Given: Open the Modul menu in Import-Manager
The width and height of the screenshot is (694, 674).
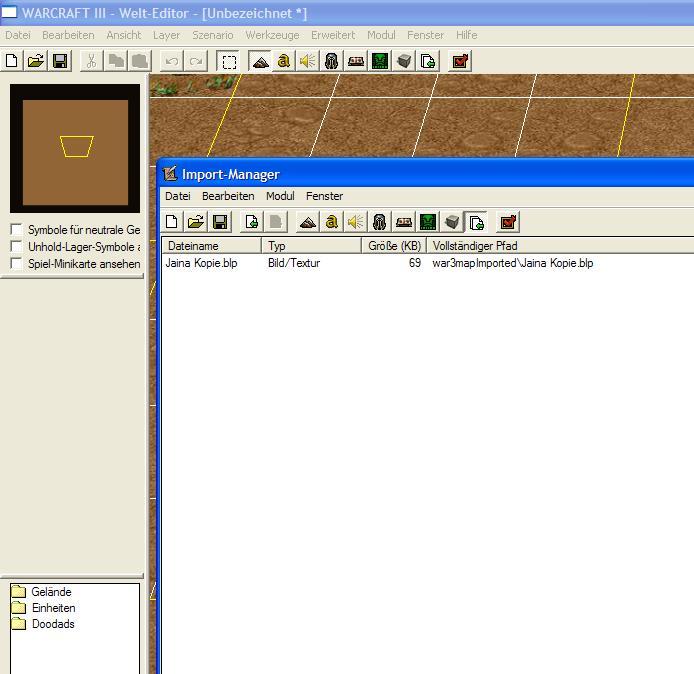Looking at the screenshot, I should [280, 196].
